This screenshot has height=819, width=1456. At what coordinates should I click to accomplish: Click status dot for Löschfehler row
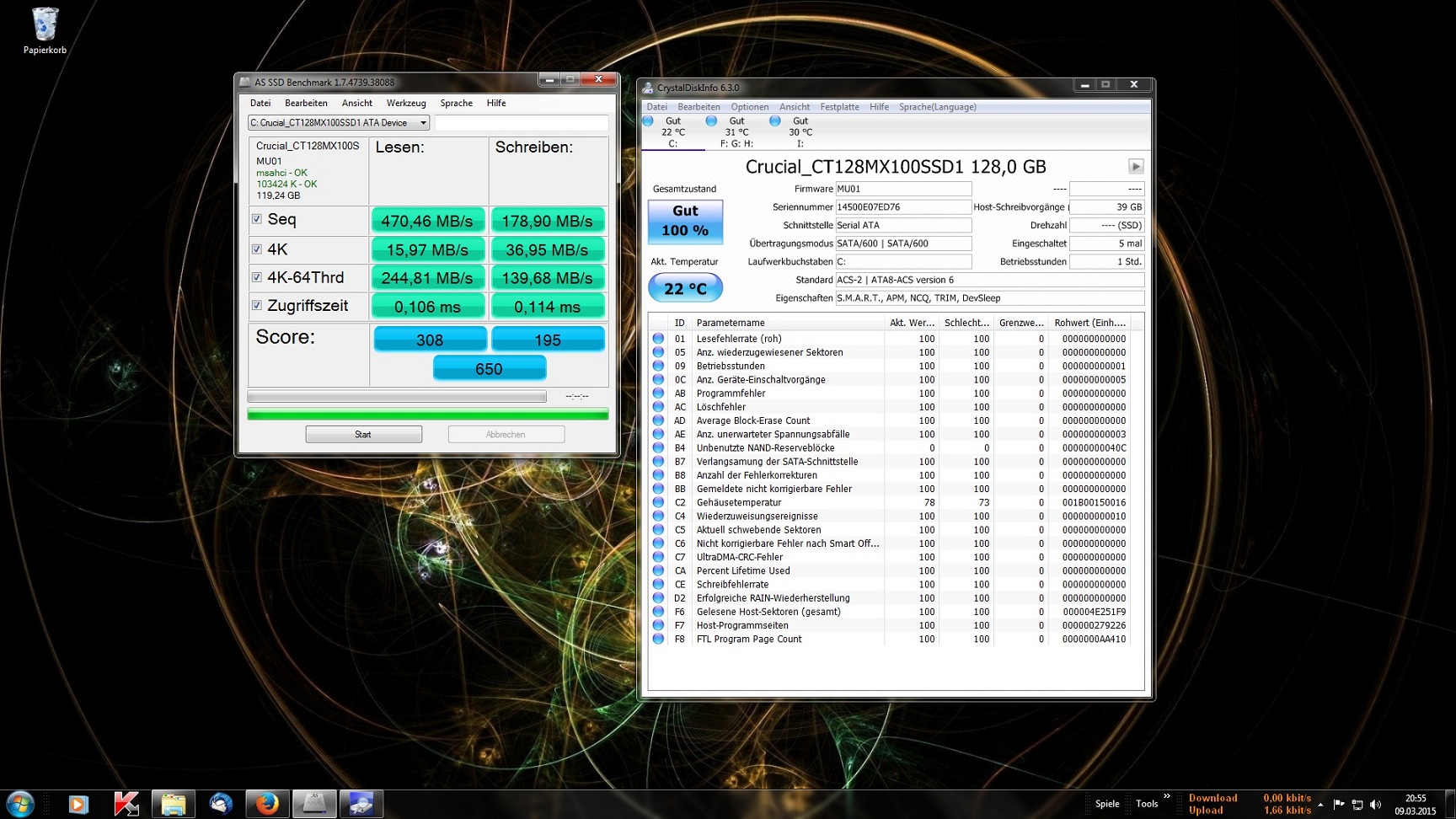[659, 407]
